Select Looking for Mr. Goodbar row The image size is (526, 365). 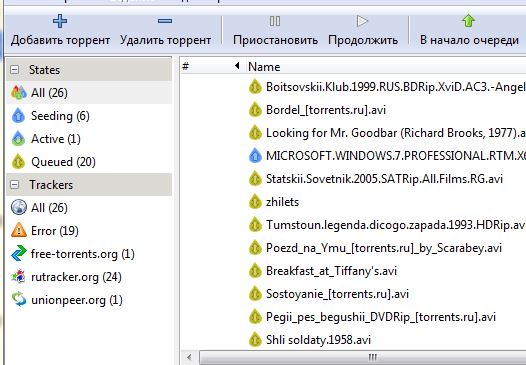pyautogui.click(x=353, y=133)
